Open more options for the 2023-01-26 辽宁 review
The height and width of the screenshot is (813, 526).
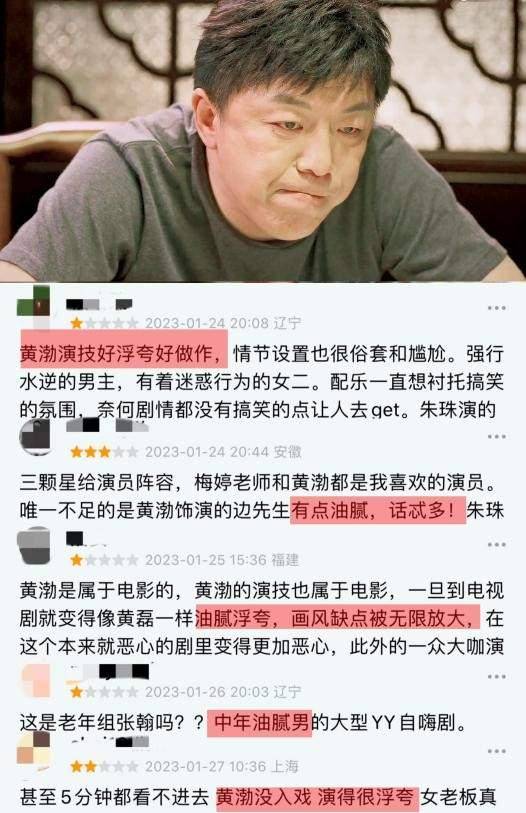point(496,677)
